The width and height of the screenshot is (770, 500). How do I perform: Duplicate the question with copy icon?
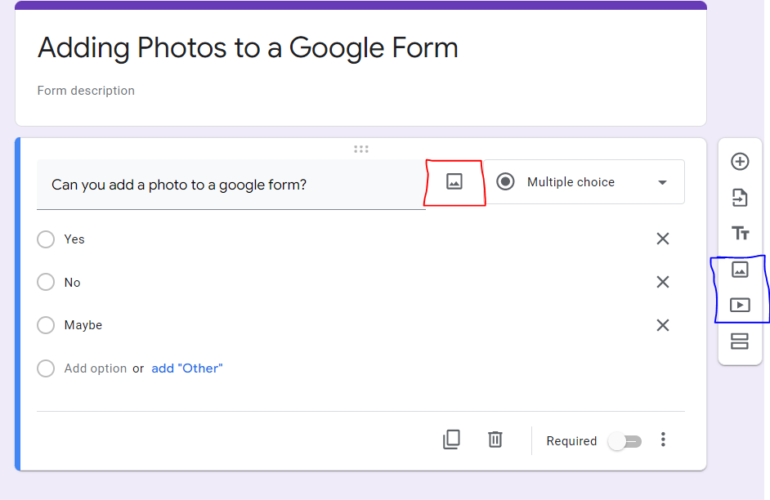tap(452, 439)
